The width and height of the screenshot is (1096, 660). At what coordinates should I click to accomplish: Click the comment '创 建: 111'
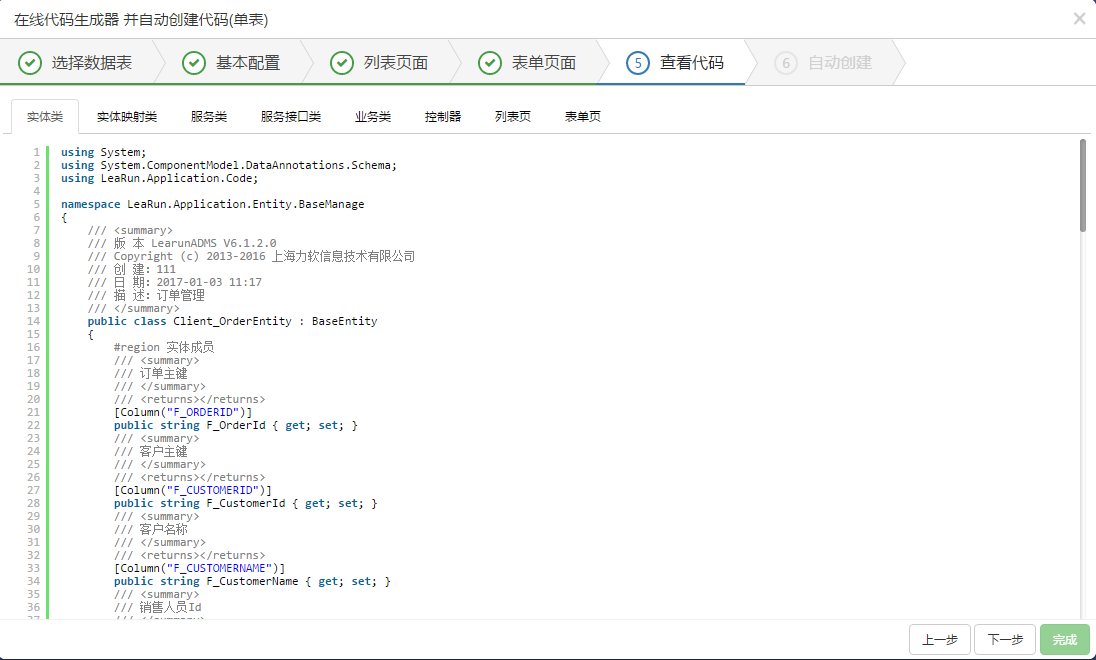pos(131,269)
